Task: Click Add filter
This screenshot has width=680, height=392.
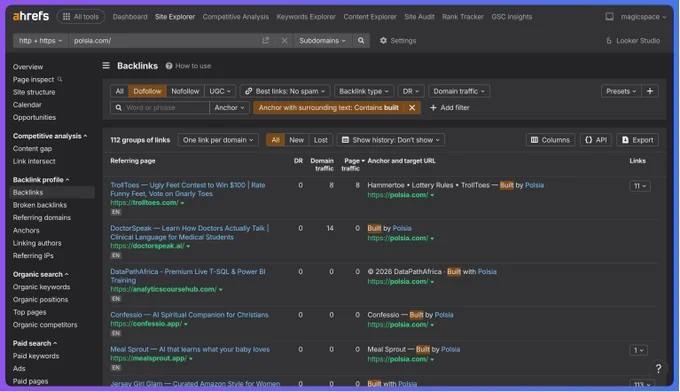Action: pos(450,108)
